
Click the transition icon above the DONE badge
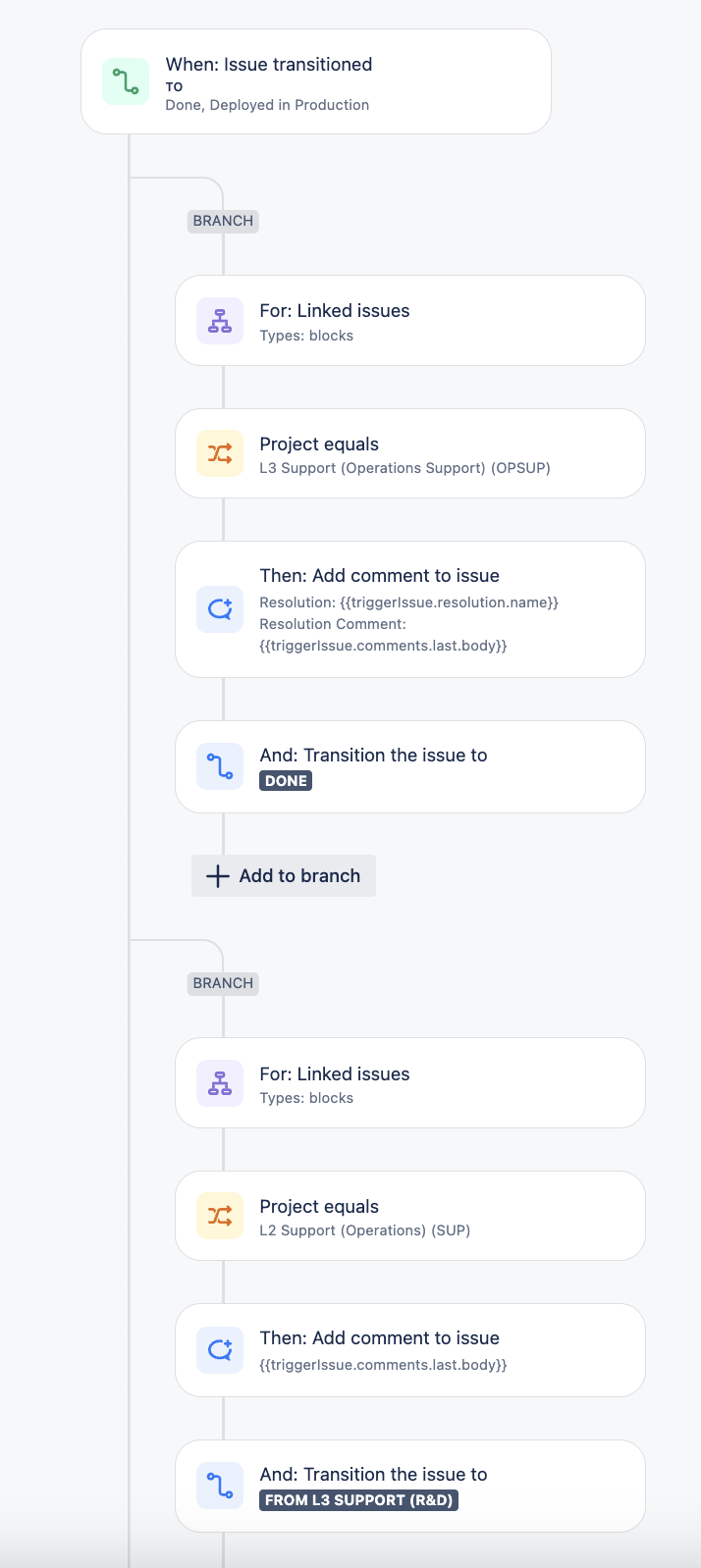[219, 766]
